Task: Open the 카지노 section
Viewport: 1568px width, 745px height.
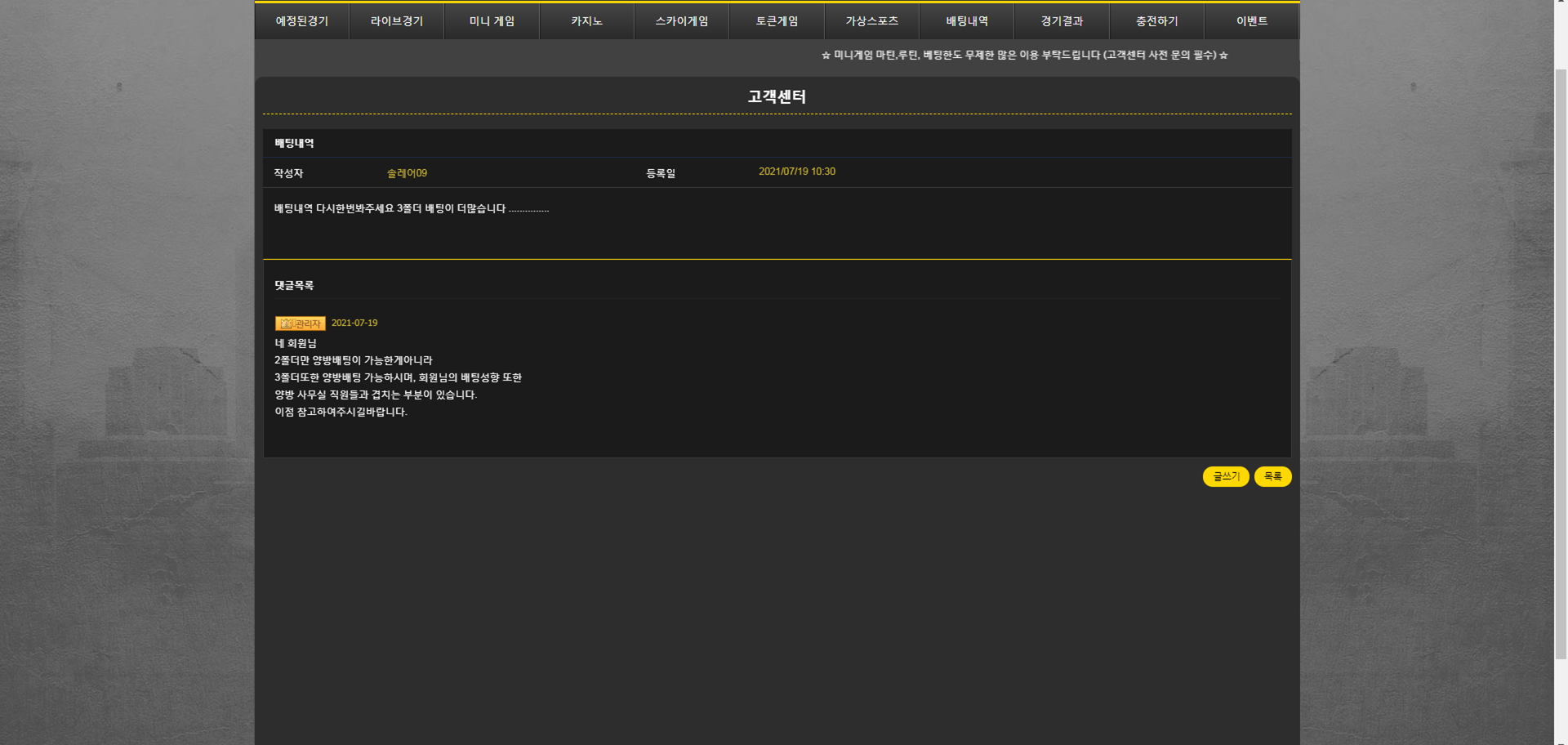Action: click(x=586, y=21)
